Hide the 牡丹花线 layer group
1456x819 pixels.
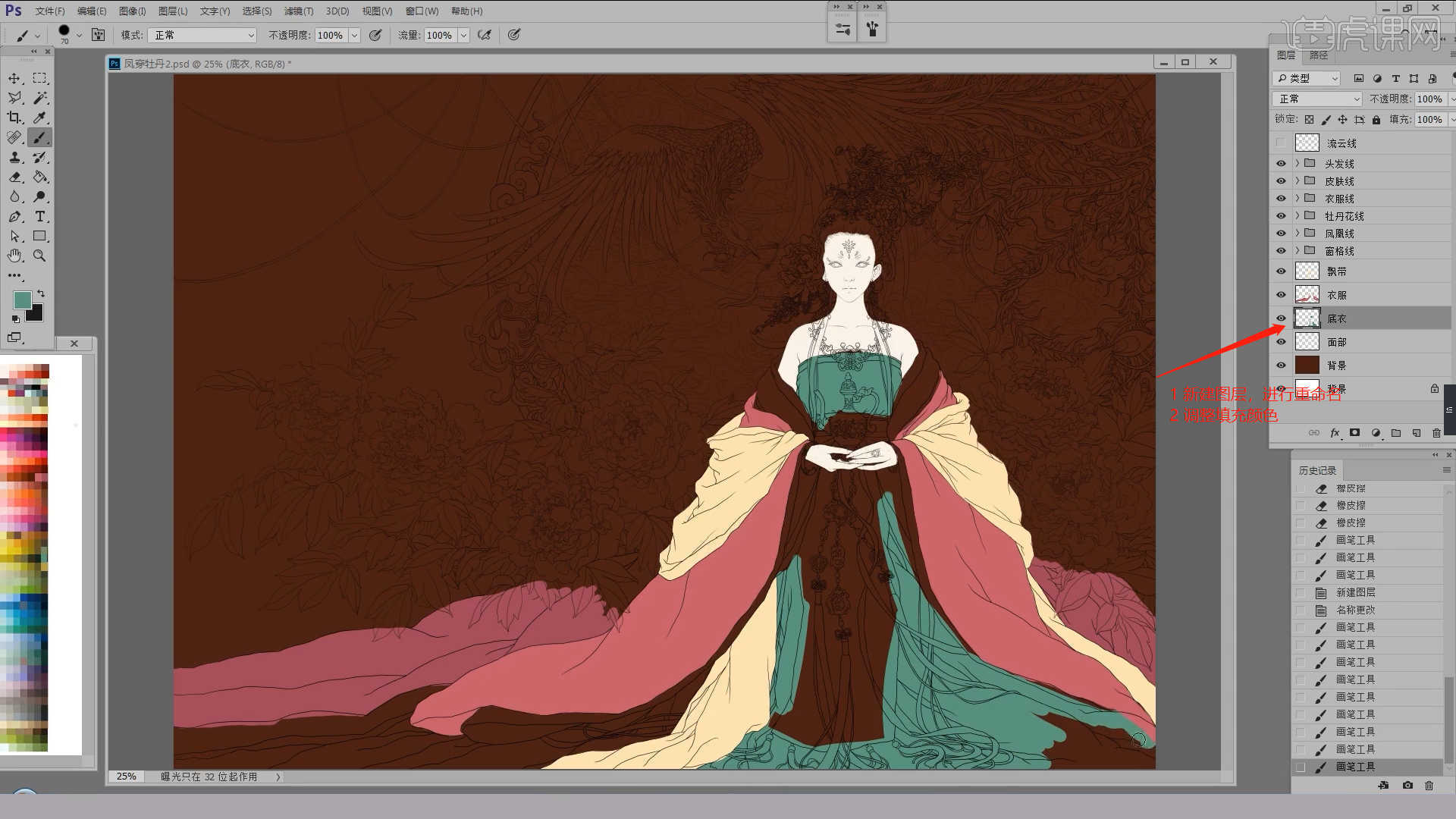tap(1281, 215)
